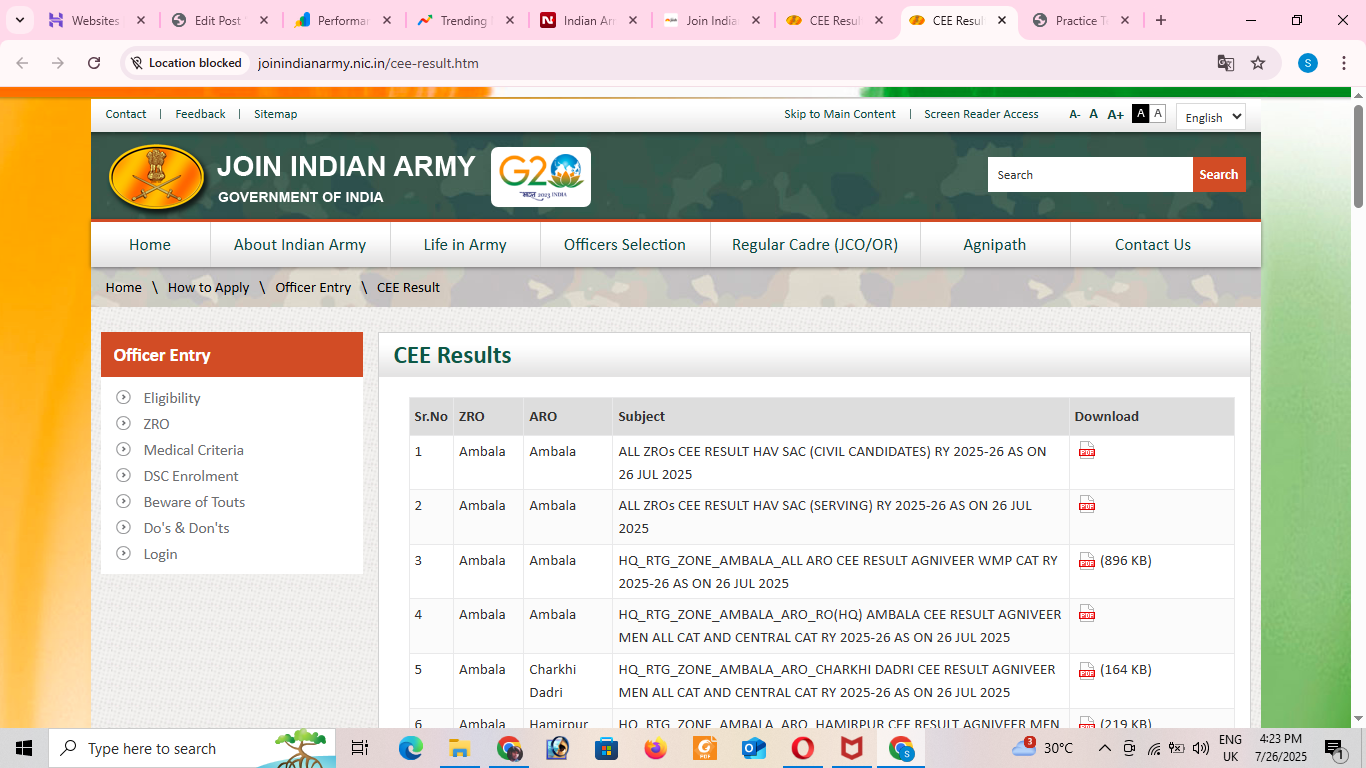Launch Opera browser from the taskbar

click(802, 748)
